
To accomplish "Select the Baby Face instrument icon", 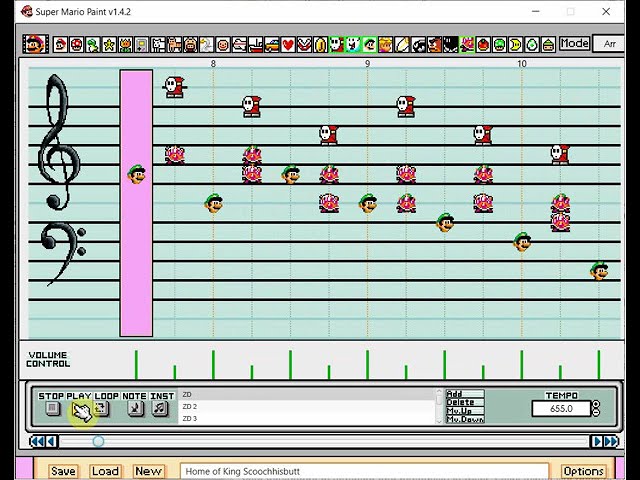I will 223,44.
